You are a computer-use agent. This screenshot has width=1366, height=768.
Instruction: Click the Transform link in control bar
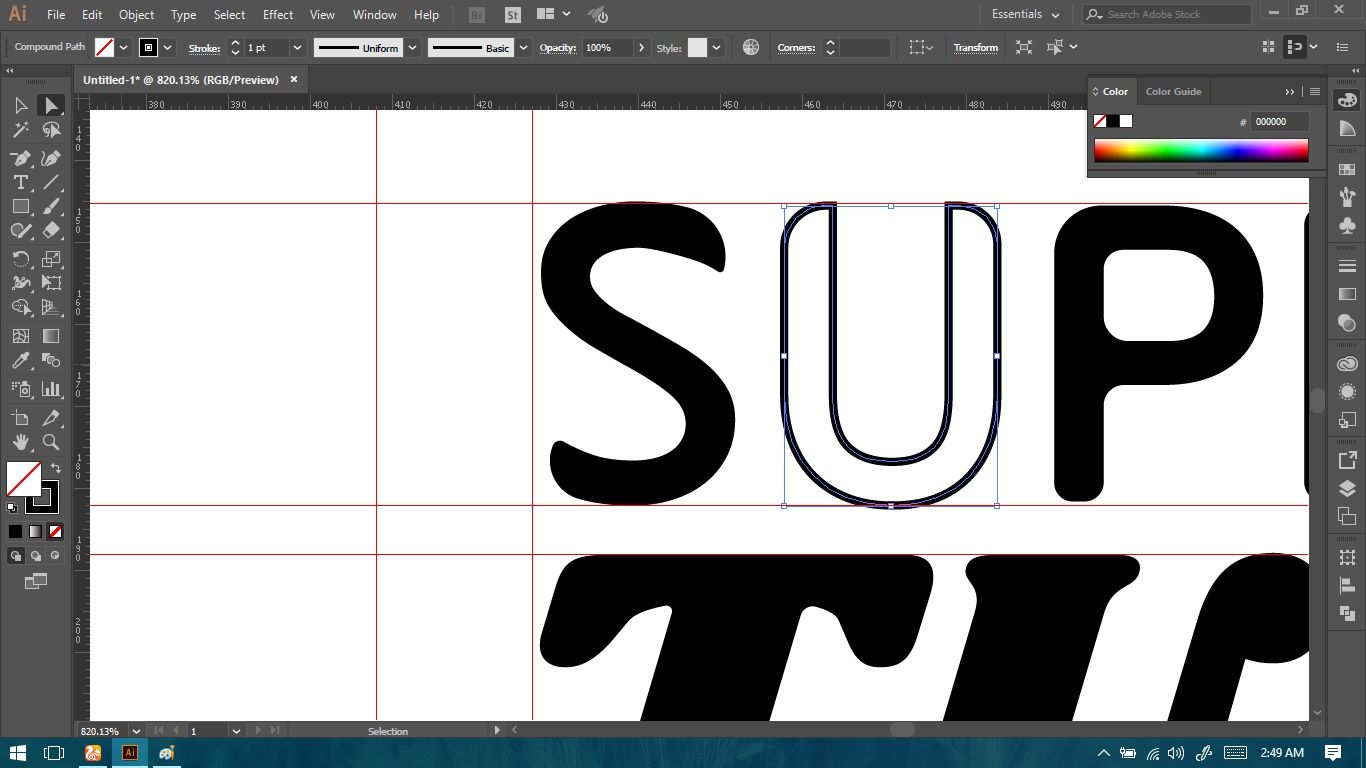[975, 48]
